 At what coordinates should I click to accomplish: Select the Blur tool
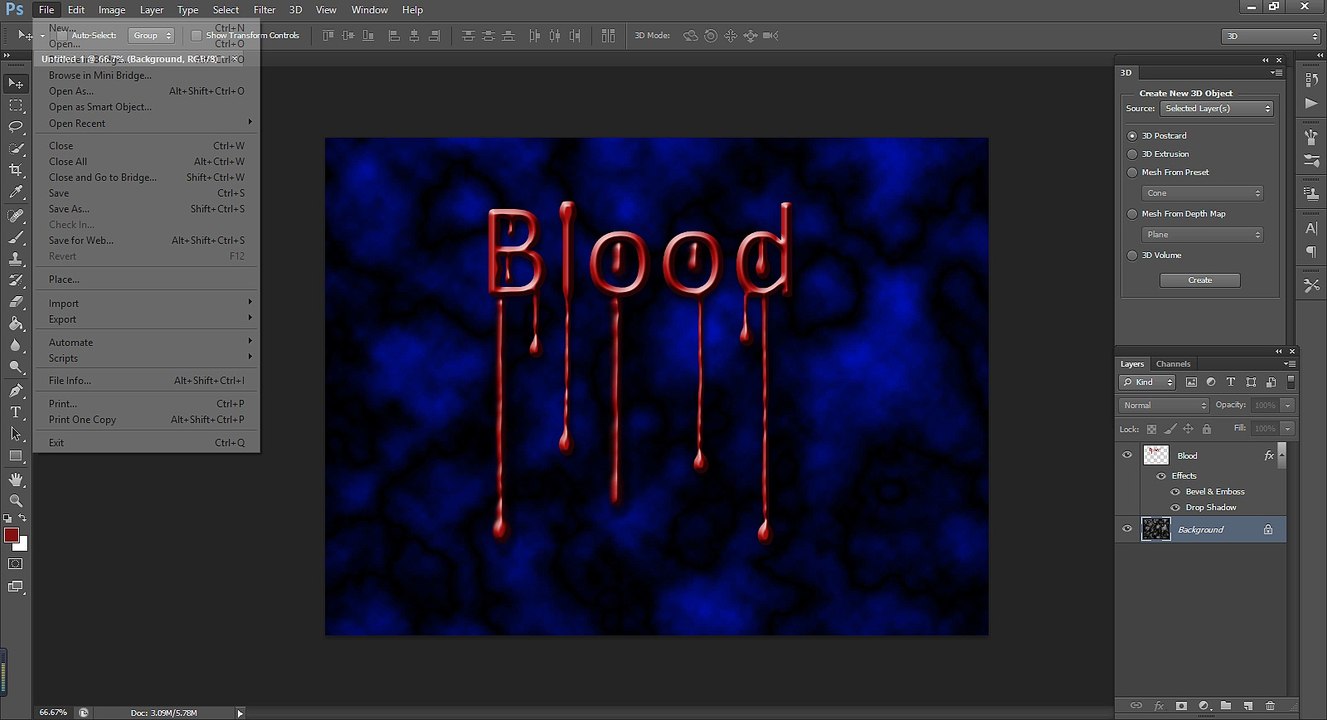[x=16, y=346]
